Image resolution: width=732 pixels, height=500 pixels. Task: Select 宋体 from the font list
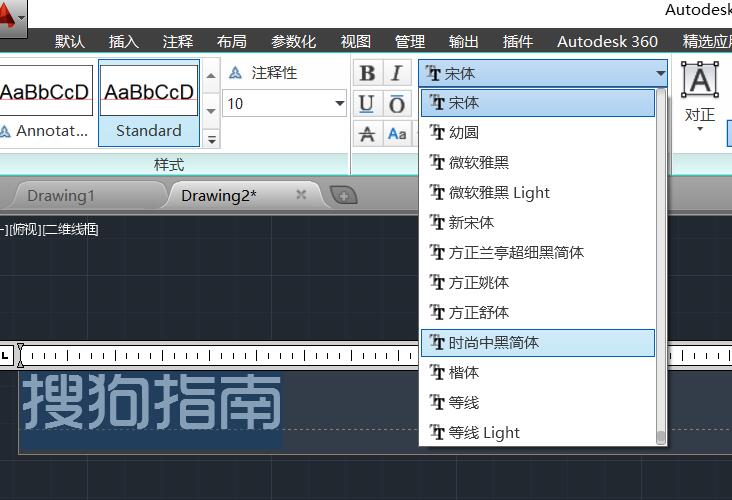538,103
